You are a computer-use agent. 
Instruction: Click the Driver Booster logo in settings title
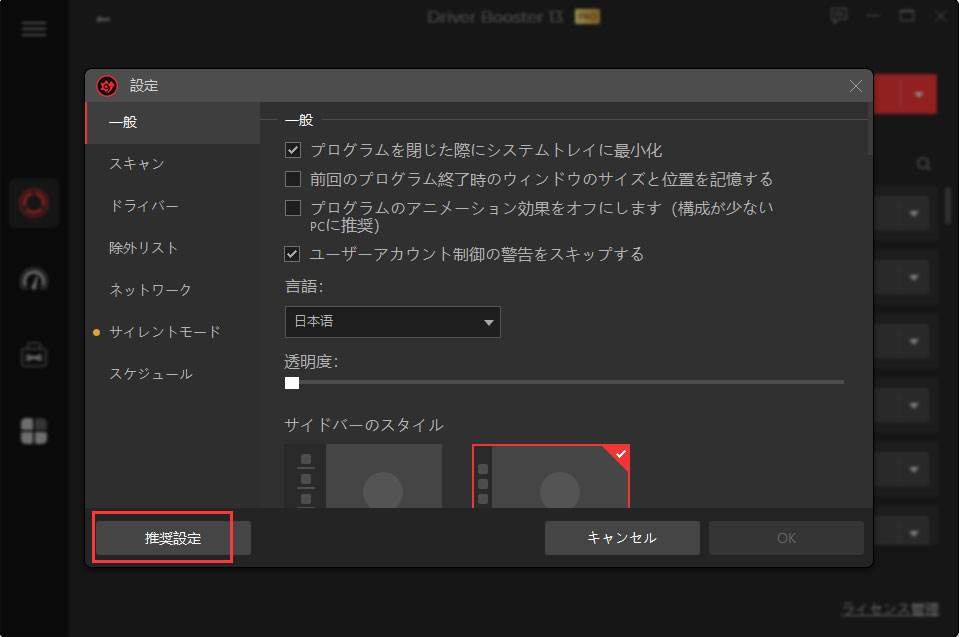[107, 86]
